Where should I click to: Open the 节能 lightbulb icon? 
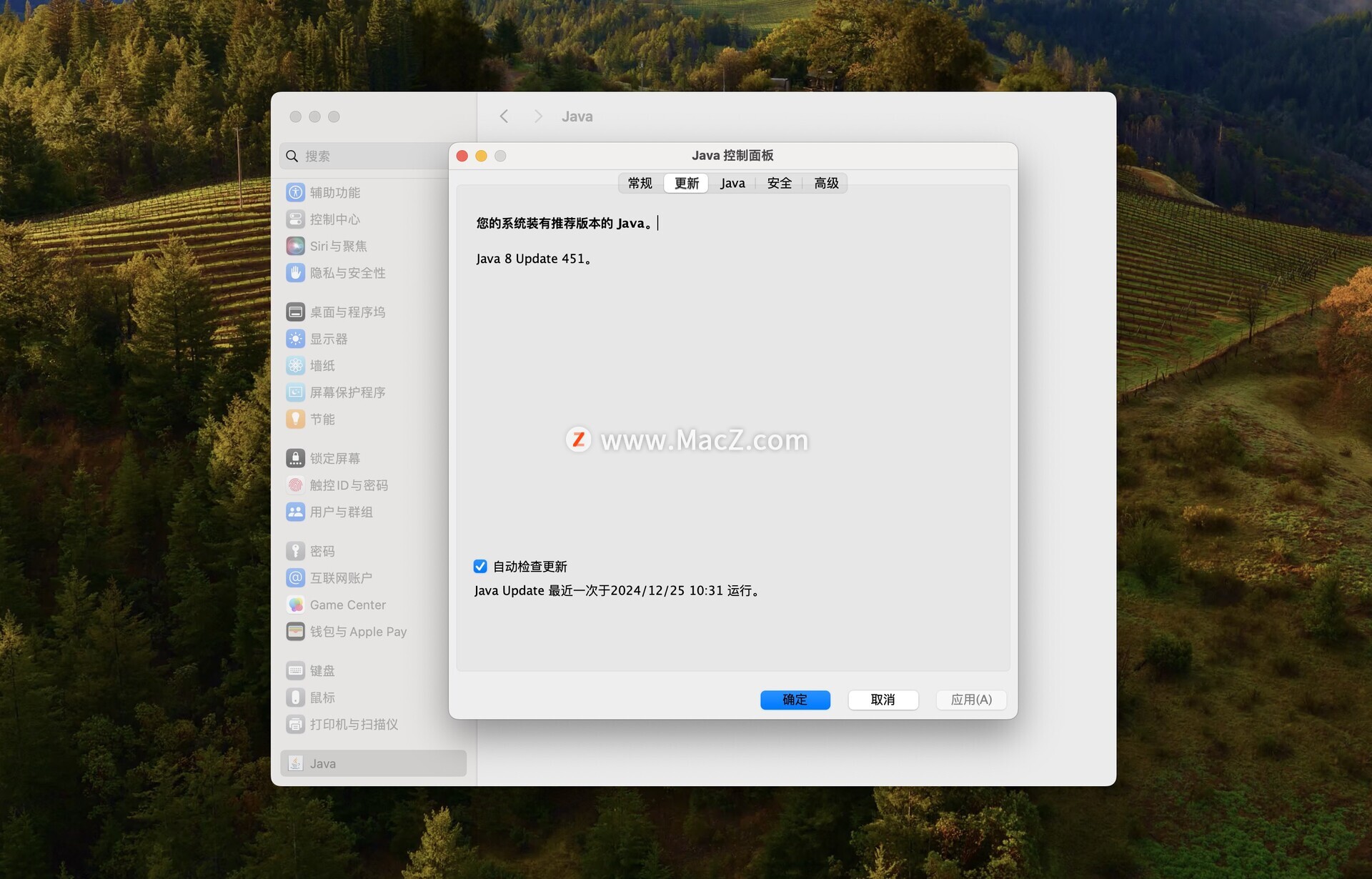point(295,419)
